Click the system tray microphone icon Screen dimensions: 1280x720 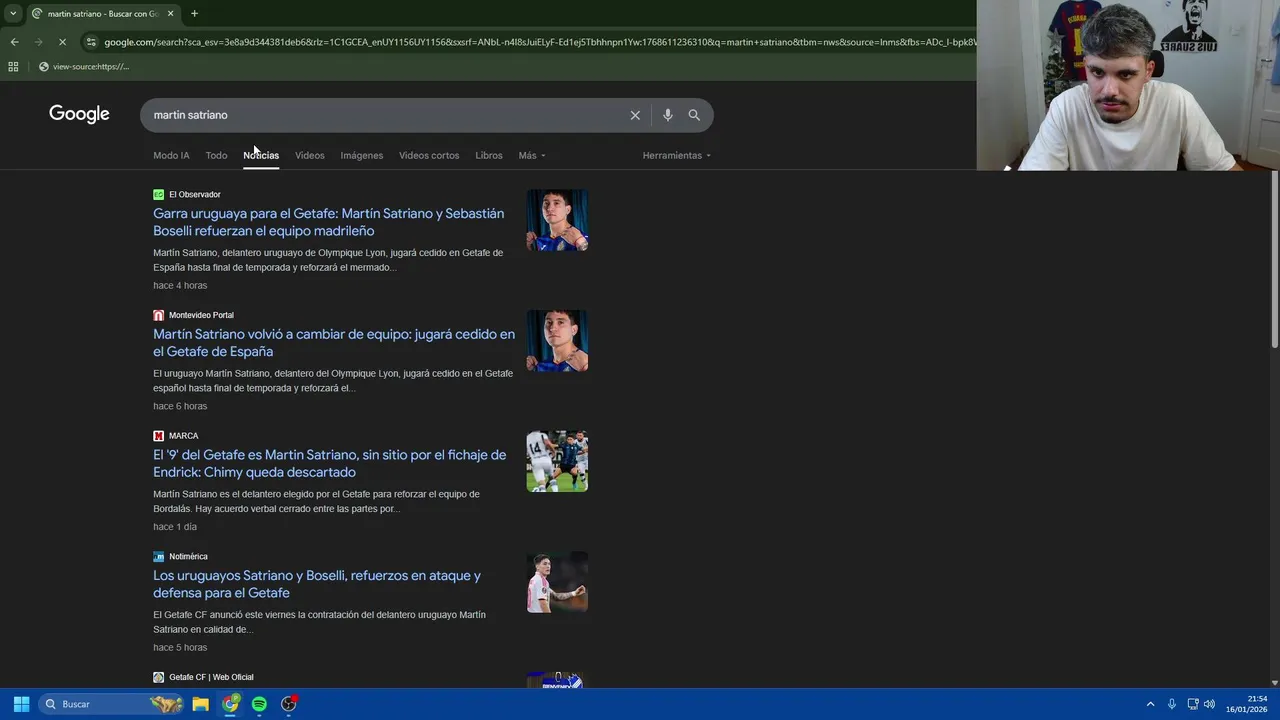tap(1172, 704)
